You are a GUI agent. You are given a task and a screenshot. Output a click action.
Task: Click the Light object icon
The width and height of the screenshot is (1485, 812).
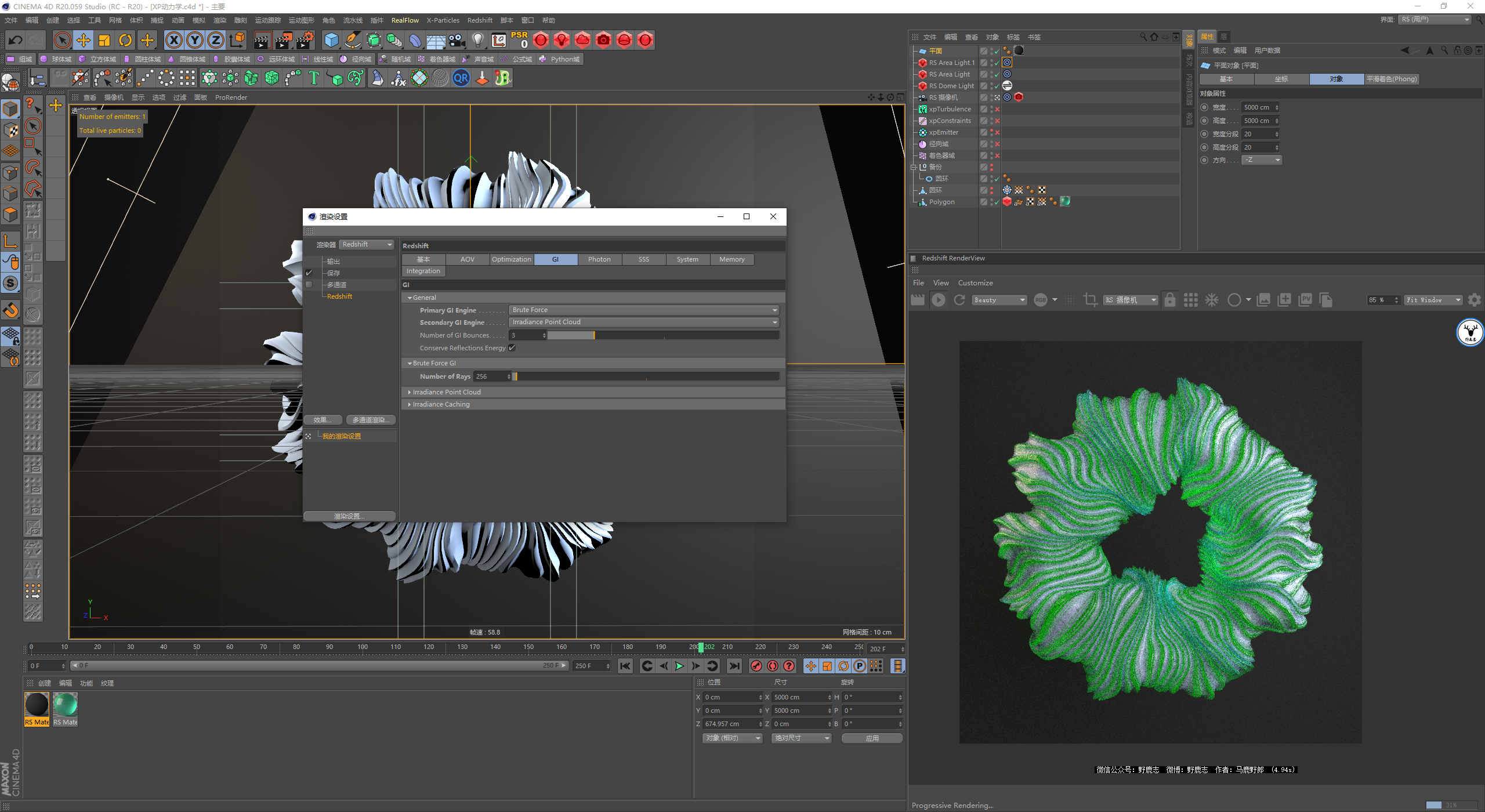point(477,40)
